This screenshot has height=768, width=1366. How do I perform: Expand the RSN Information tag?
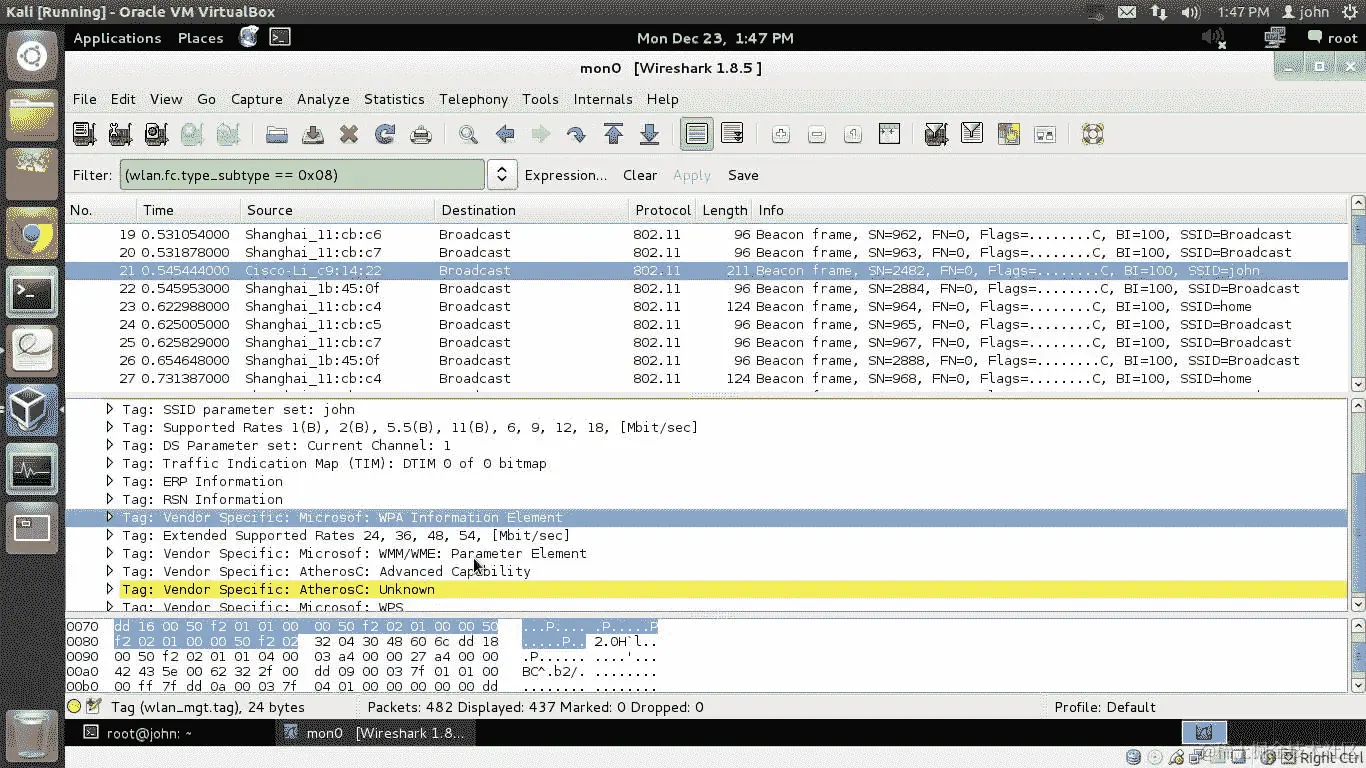(x=110, y=499)
